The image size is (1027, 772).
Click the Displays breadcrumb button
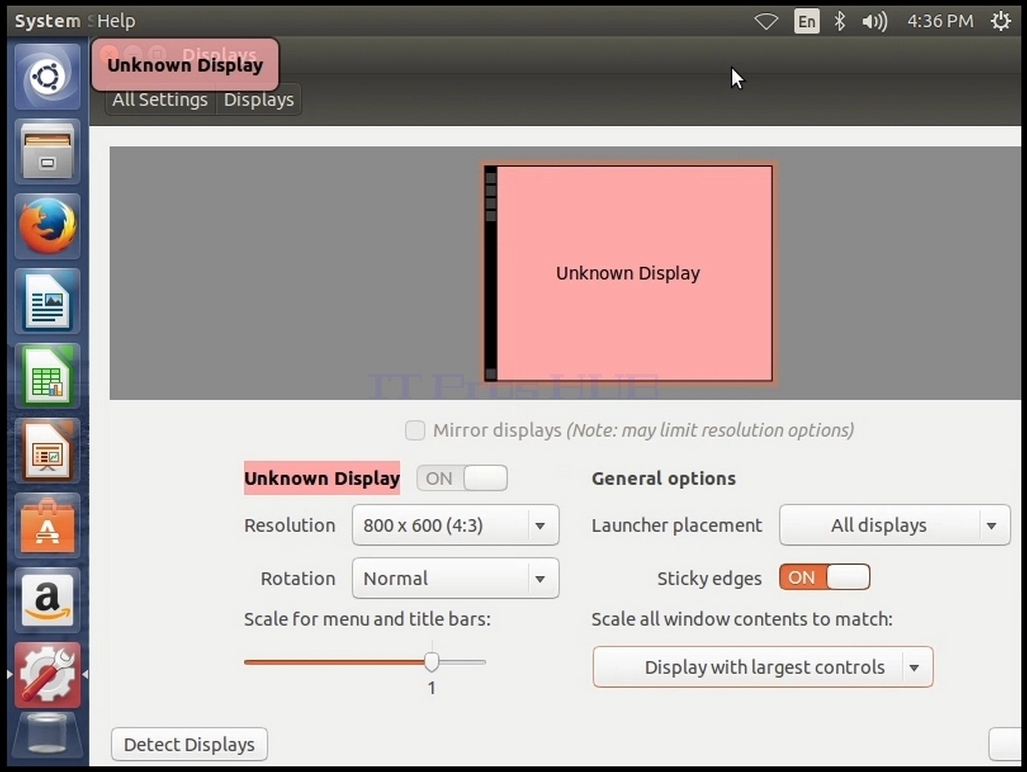pos(259,100)
